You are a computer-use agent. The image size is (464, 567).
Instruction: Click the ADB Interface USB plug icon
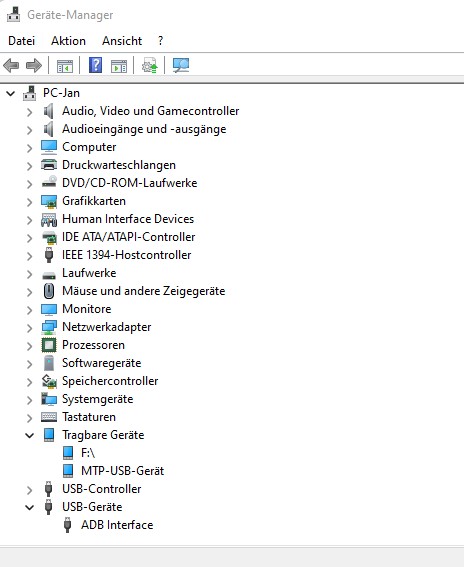[x=67, y=525]
